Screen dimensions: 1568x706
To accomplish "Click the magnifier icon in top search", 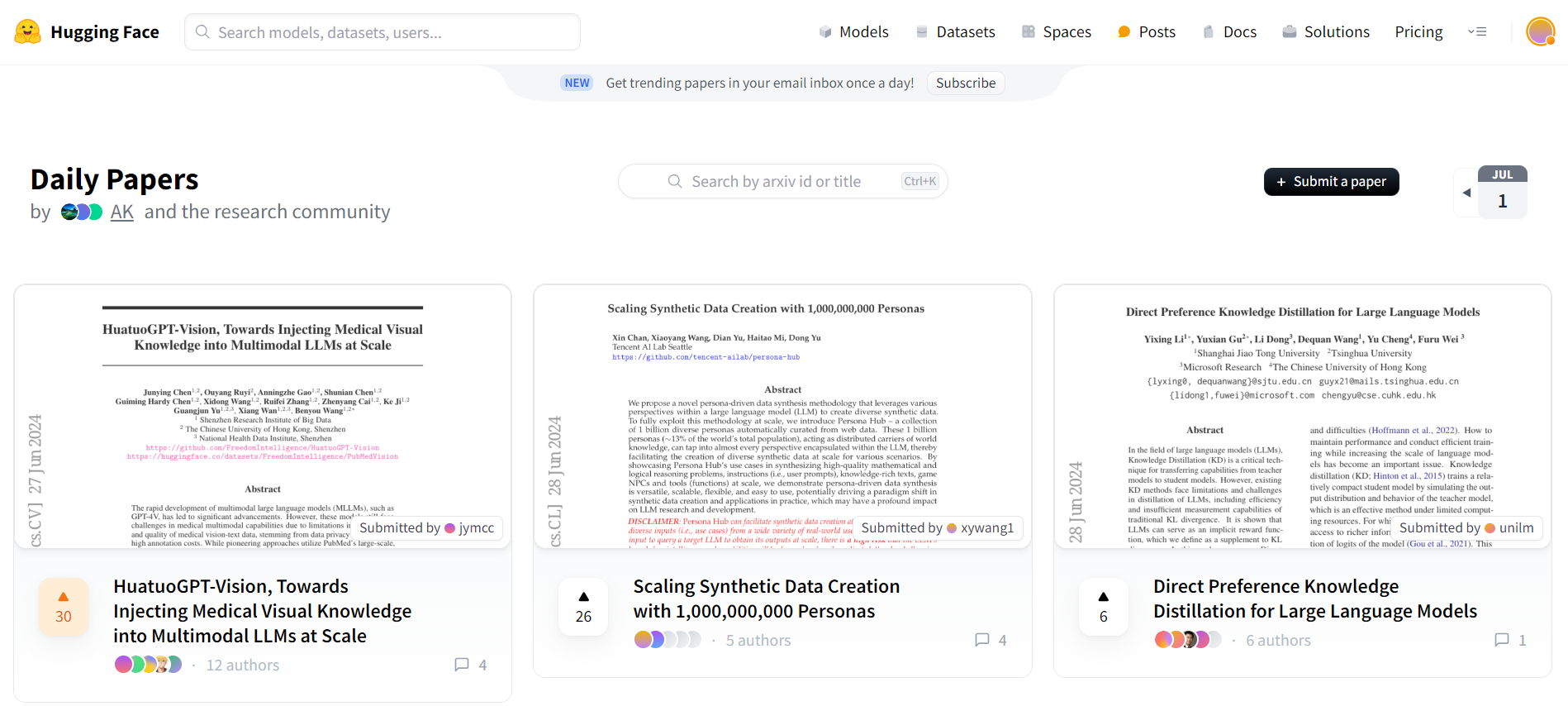I will [202, 32].
